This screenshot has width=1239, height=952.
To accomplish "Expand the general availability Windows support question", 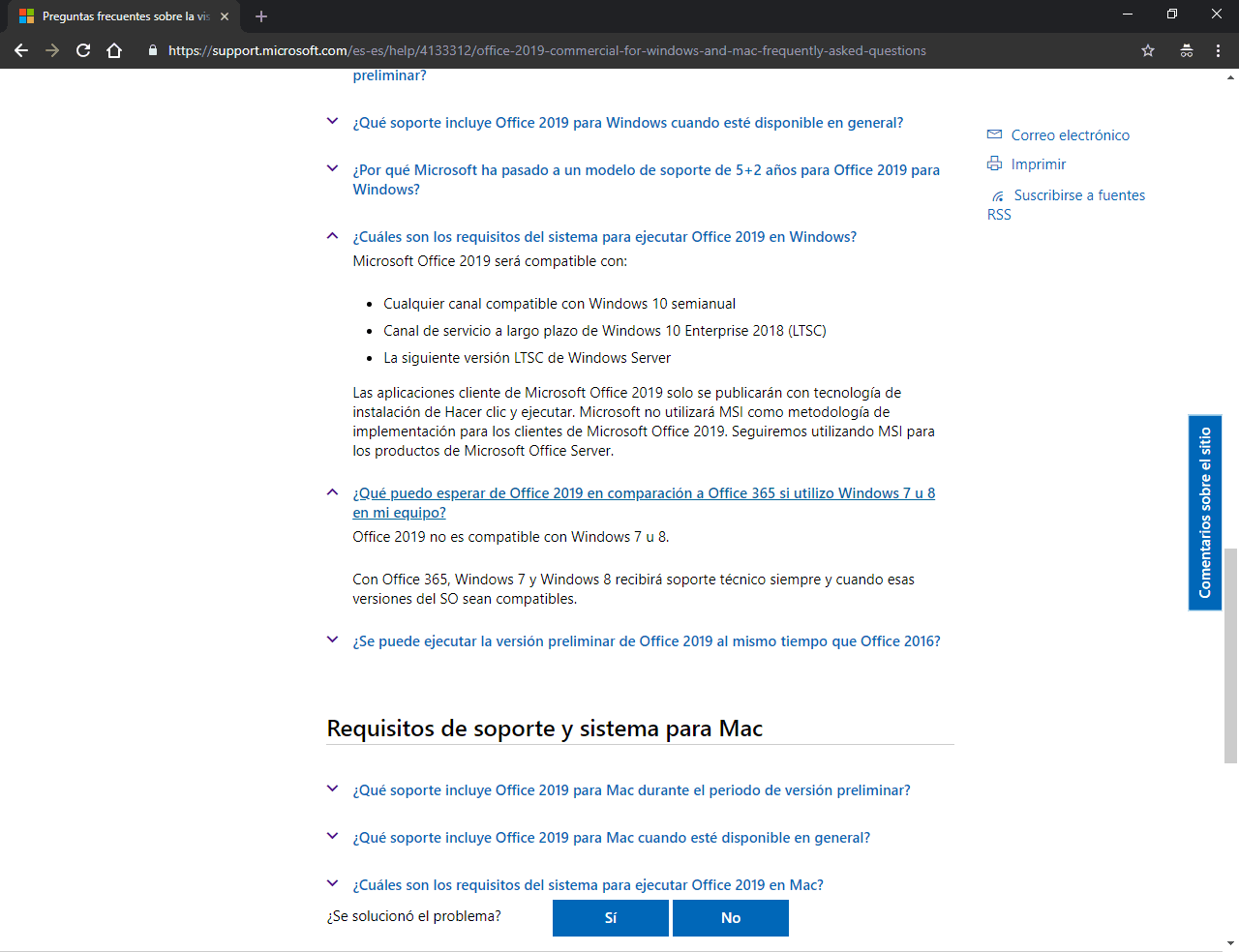I will pyautogui.click(x=332, y=122).
